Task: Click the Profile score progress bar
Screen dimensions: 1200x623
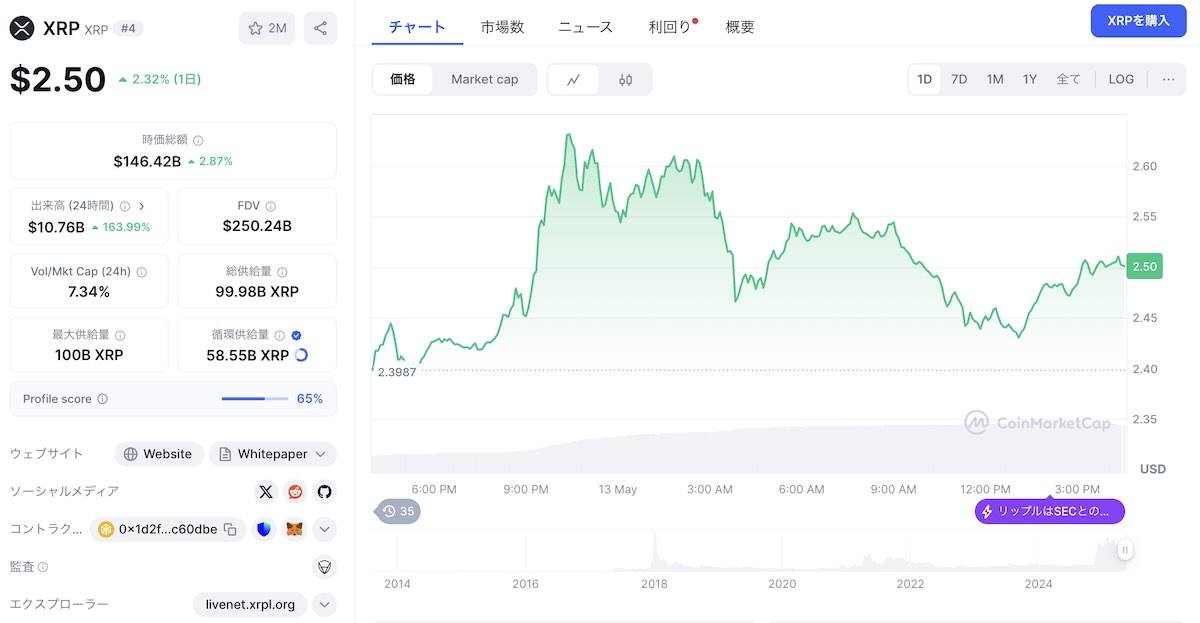Action: pyautogui.click(x=255, y=399)
